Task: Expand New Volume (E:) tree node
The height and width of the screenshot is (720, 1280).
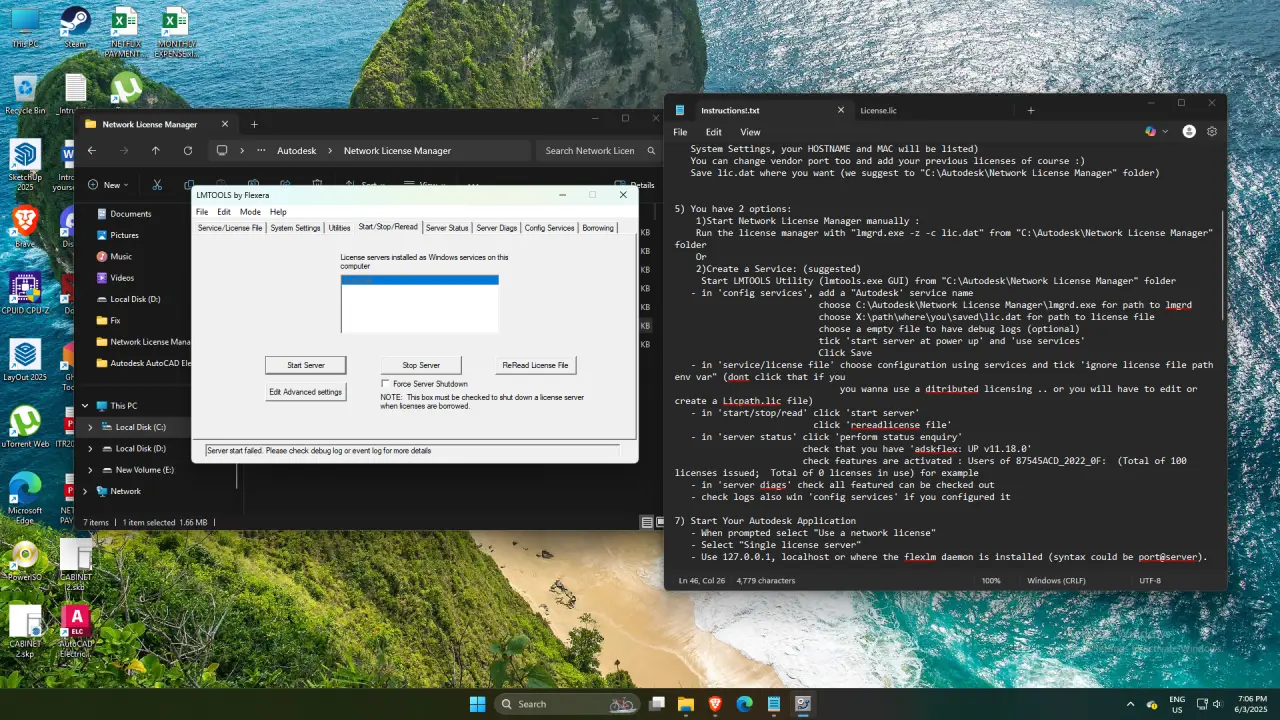Action: tap(90, 470)
